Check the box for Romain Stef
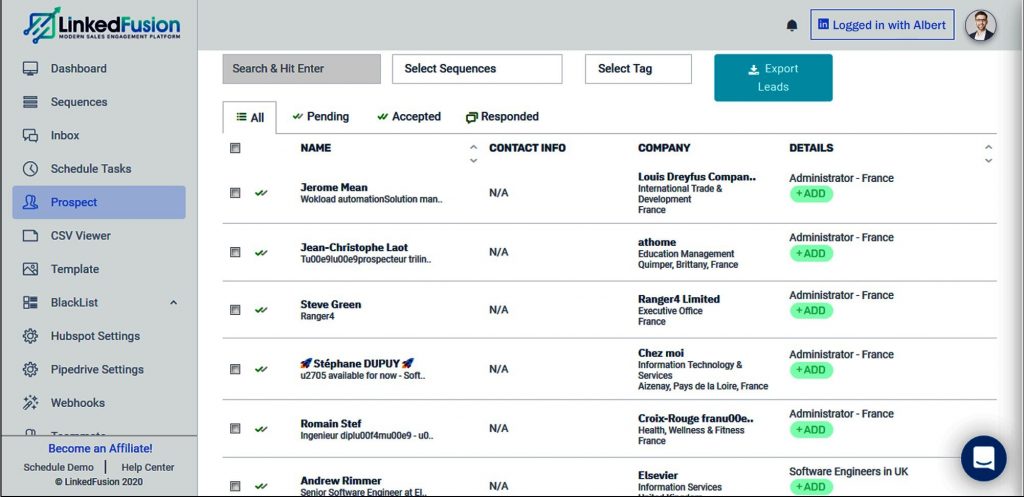Image resolution: width=1024 pixels, height=497 pixels. pos(235,428)
